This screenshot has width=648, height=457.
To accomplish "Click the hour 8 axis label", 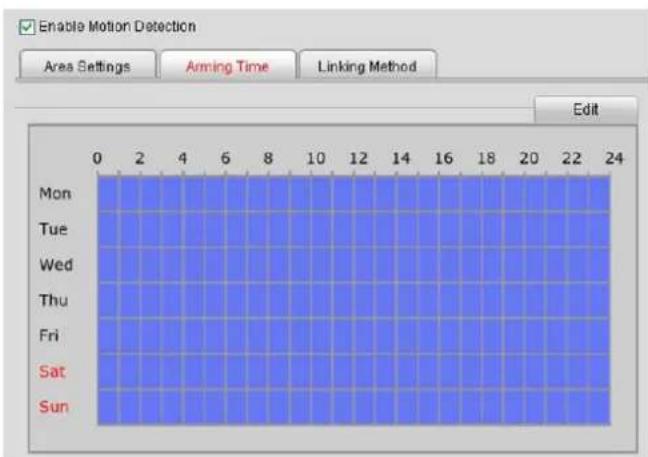I will pyautogui.click(x=268, y=158).
